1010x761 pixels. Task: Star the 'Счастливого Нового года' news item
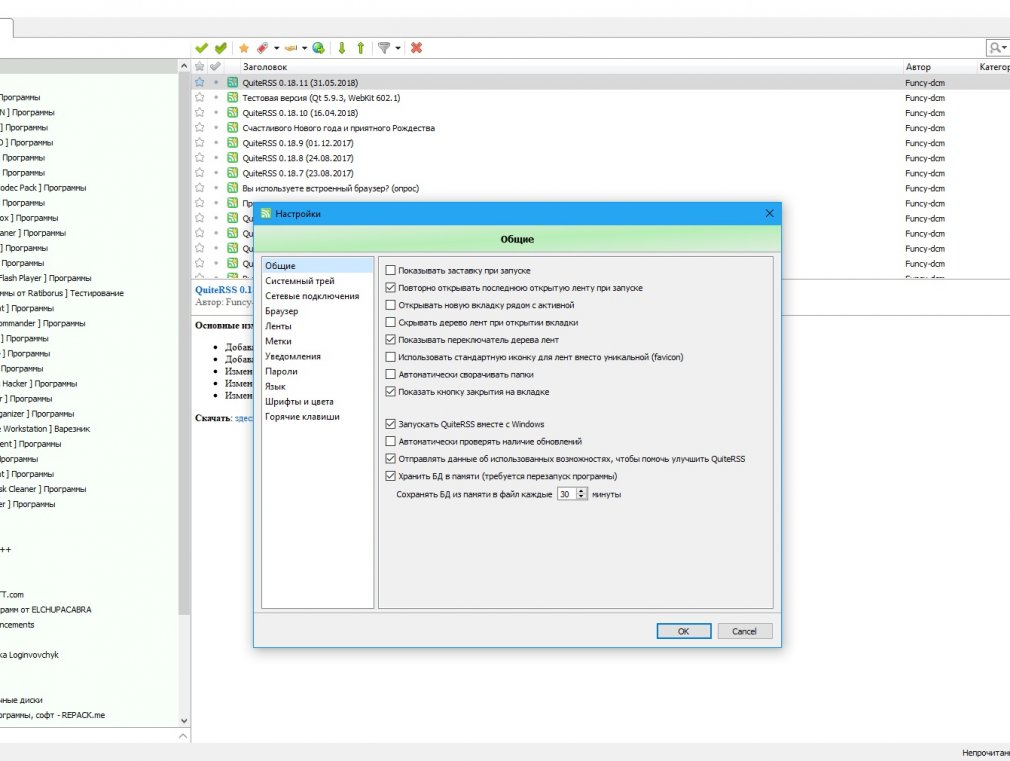click(x=200, y=128)
